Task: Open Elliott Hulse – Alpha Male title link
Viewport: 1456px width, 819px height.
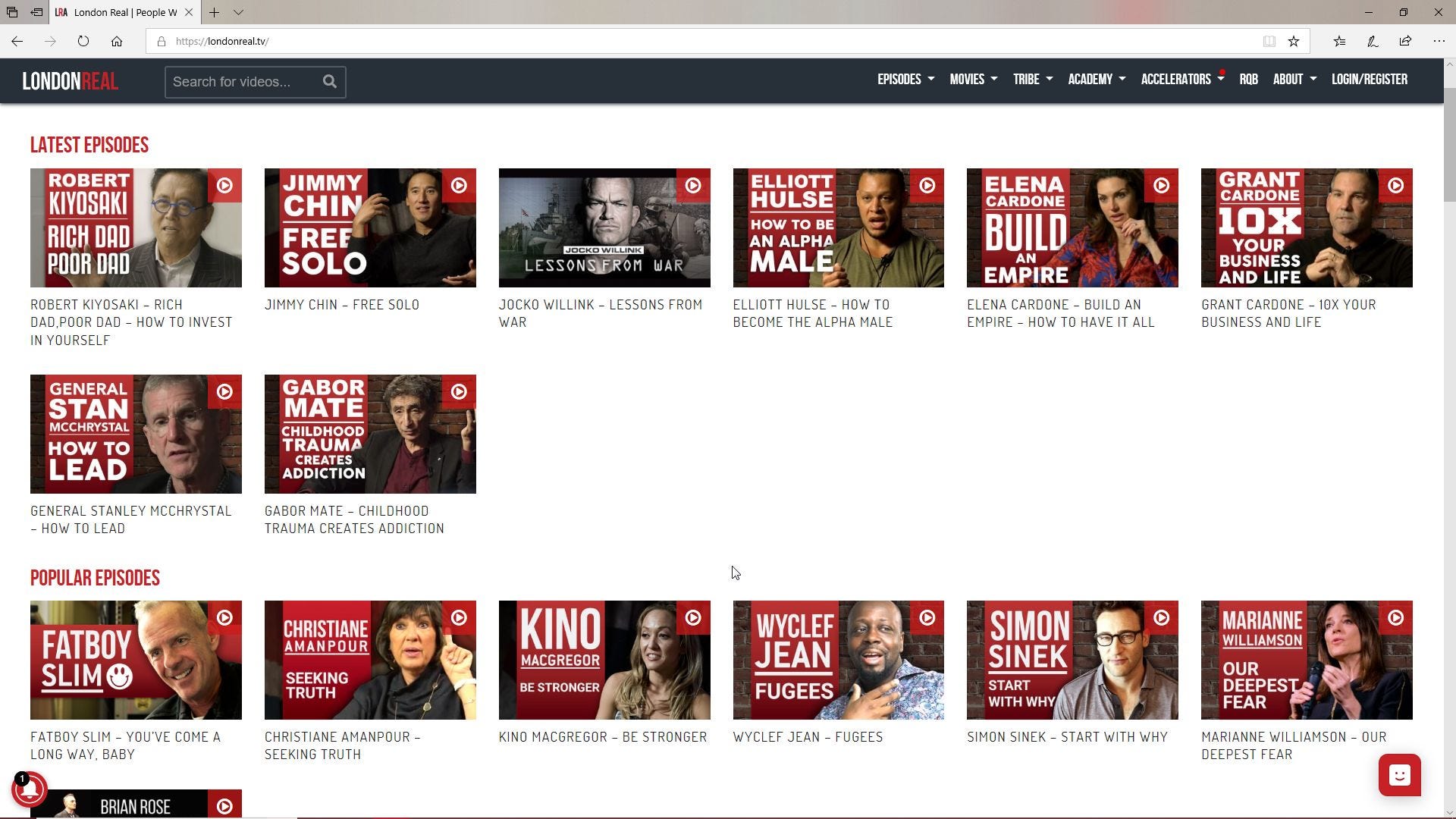Action: click(x=812, y=313)
